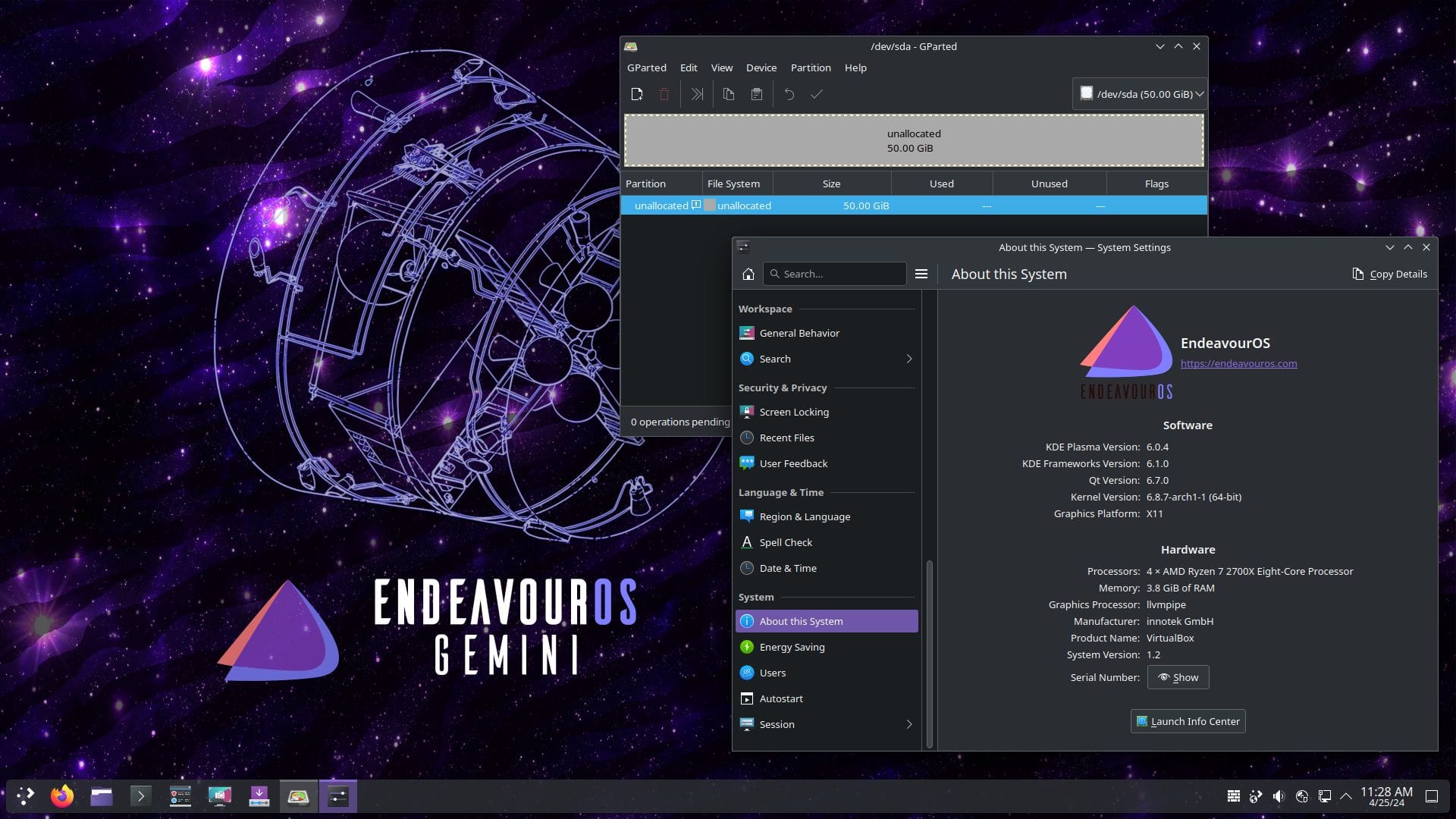Click the Paste partition icon in GParted
The height and width of the screenshot is (819, 1456).
[x=756, y=94]
